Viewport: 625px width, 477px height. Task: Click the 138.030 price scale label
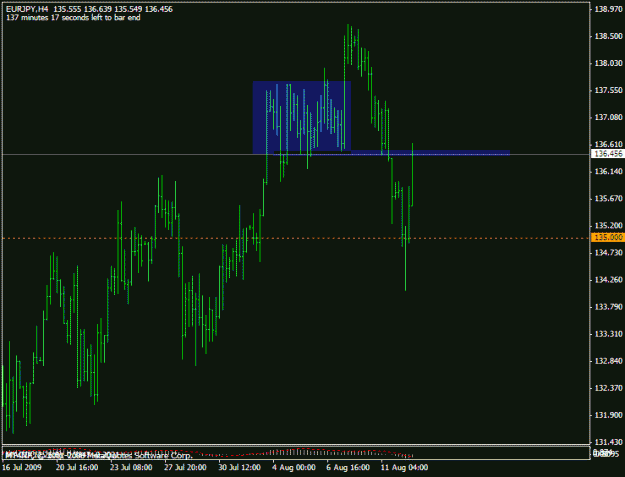608,63
